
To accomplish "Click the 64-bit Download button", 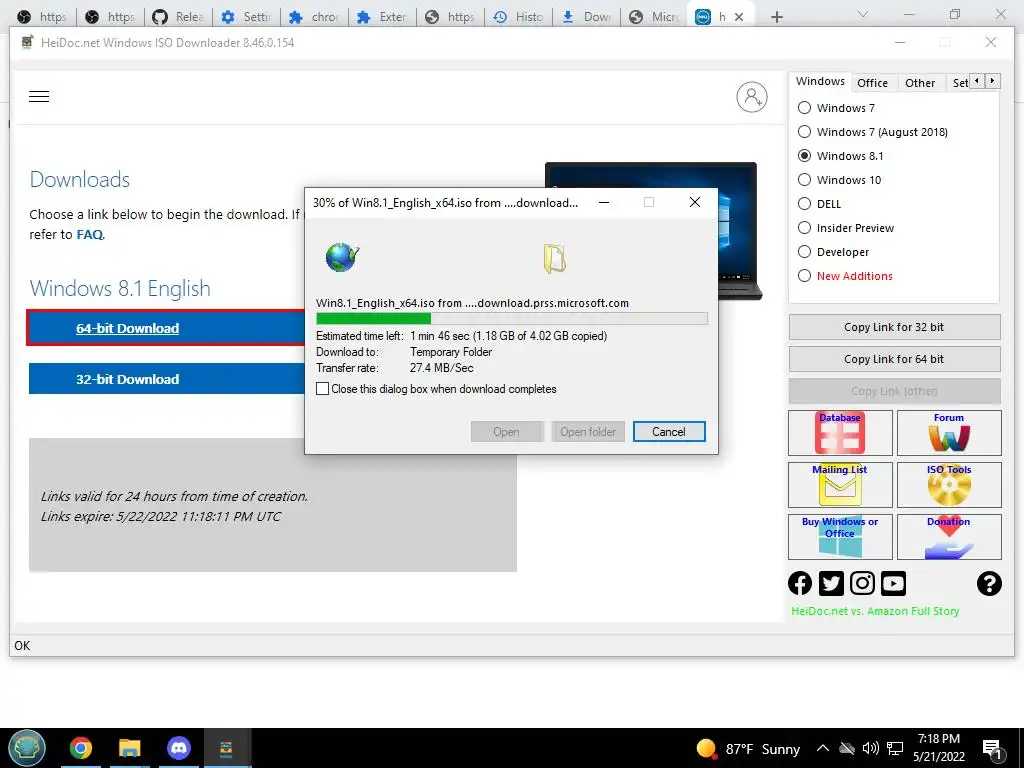I will click(x=167, y=328).
